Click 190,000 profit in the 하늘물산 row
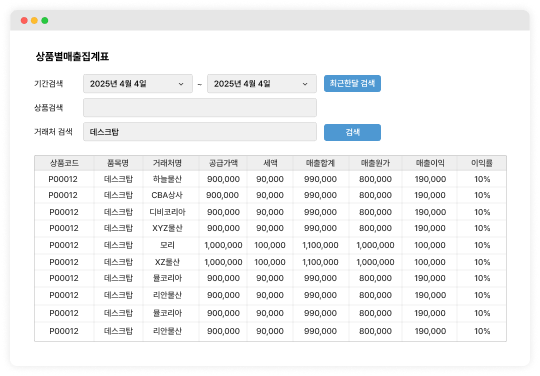 coord(430,179)
